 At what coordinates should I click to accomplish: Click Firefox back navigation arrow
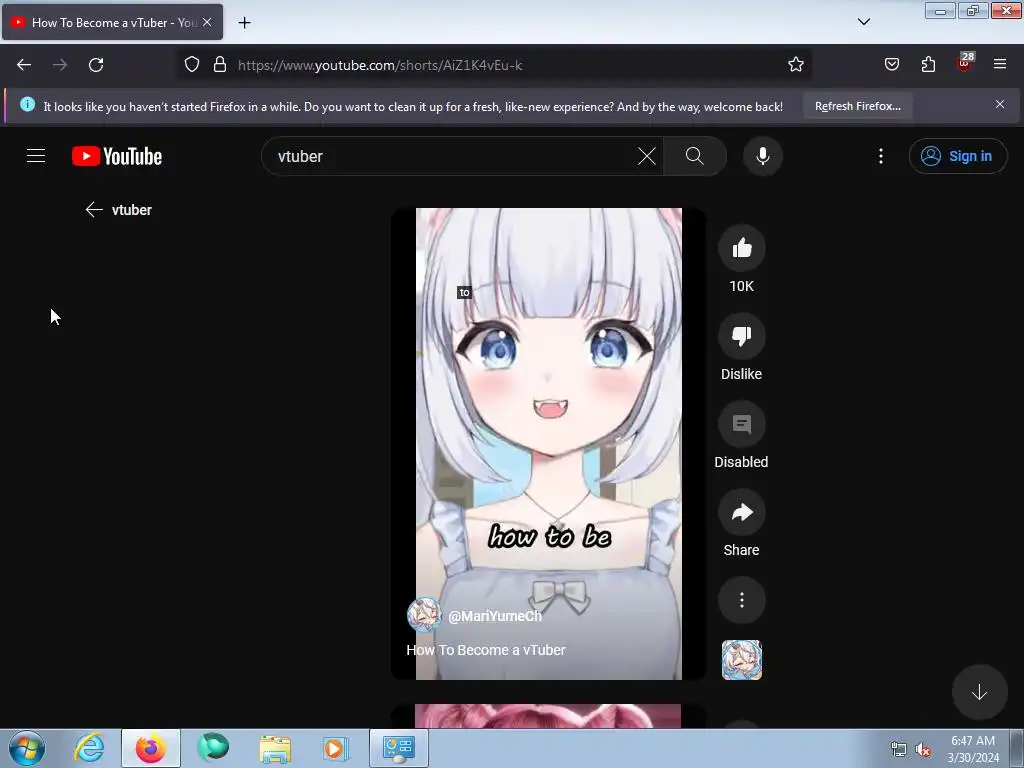24,65
